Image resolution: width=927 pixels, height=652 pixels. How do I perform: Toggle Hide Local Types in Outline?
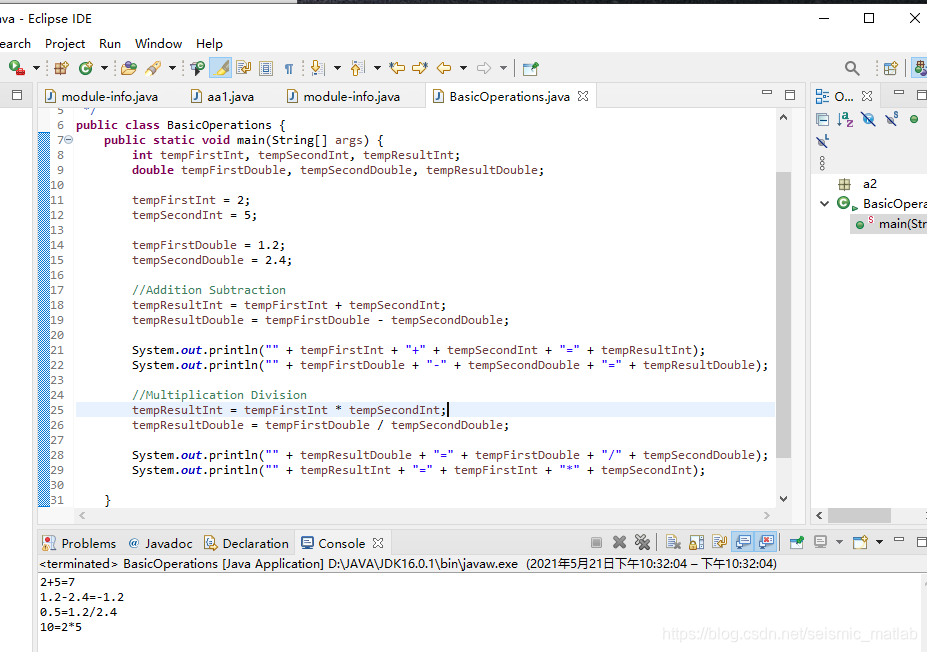click(x=822, y=141)
